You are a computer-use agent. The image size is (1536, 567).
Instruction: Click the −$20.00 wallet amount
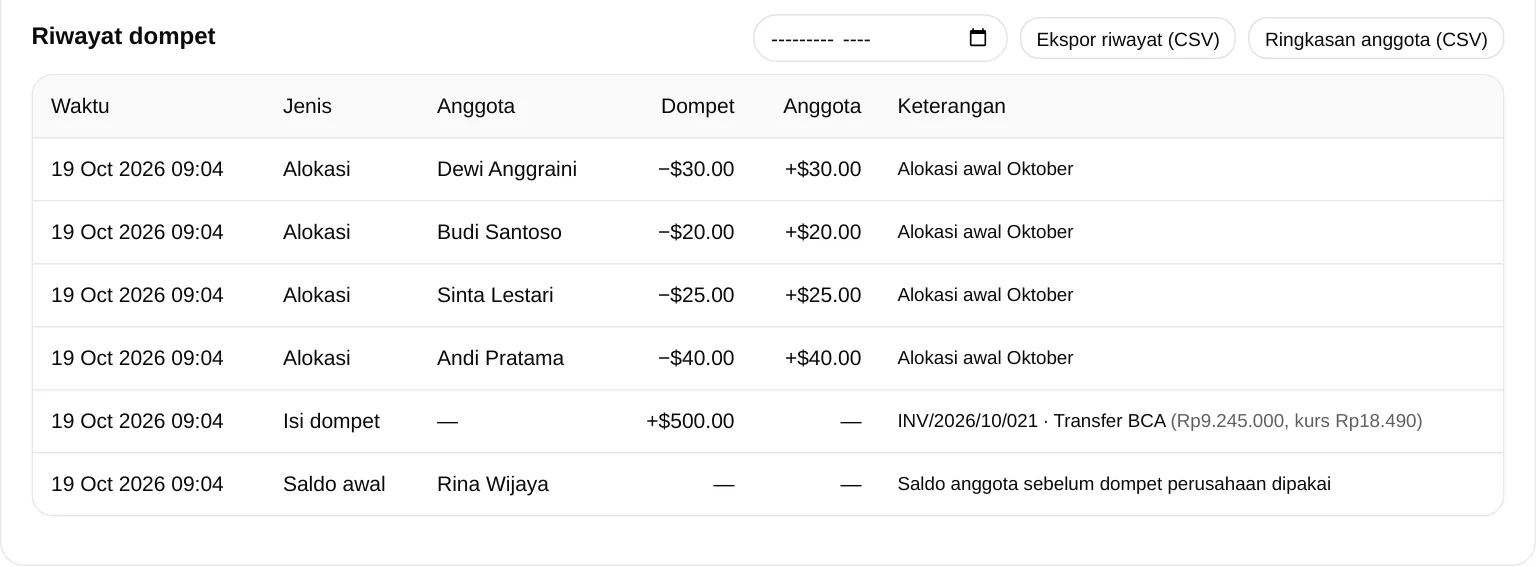pyautogui.click(x=696, y=232)
